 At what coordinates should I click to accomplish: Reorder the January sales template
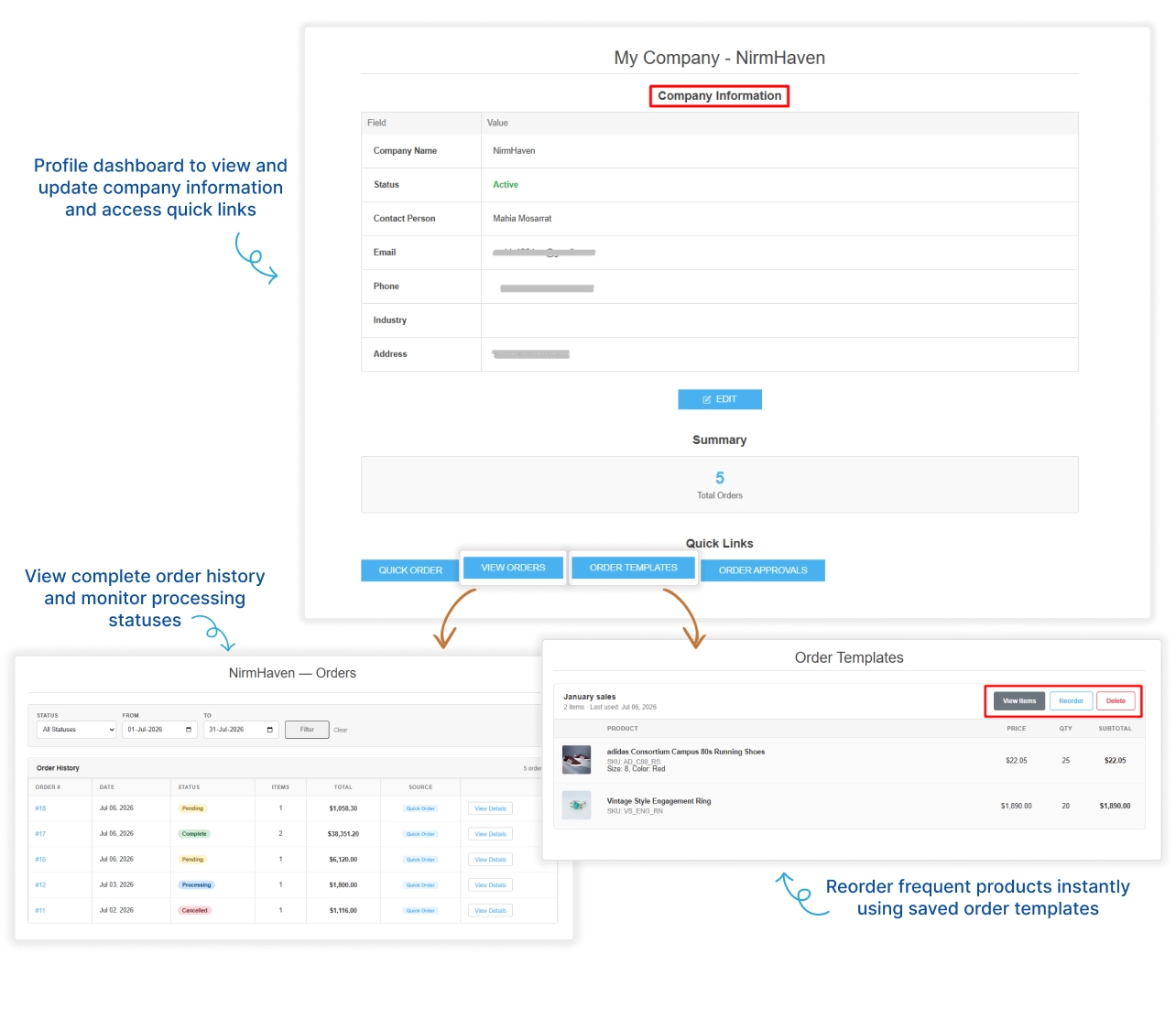1071,701
